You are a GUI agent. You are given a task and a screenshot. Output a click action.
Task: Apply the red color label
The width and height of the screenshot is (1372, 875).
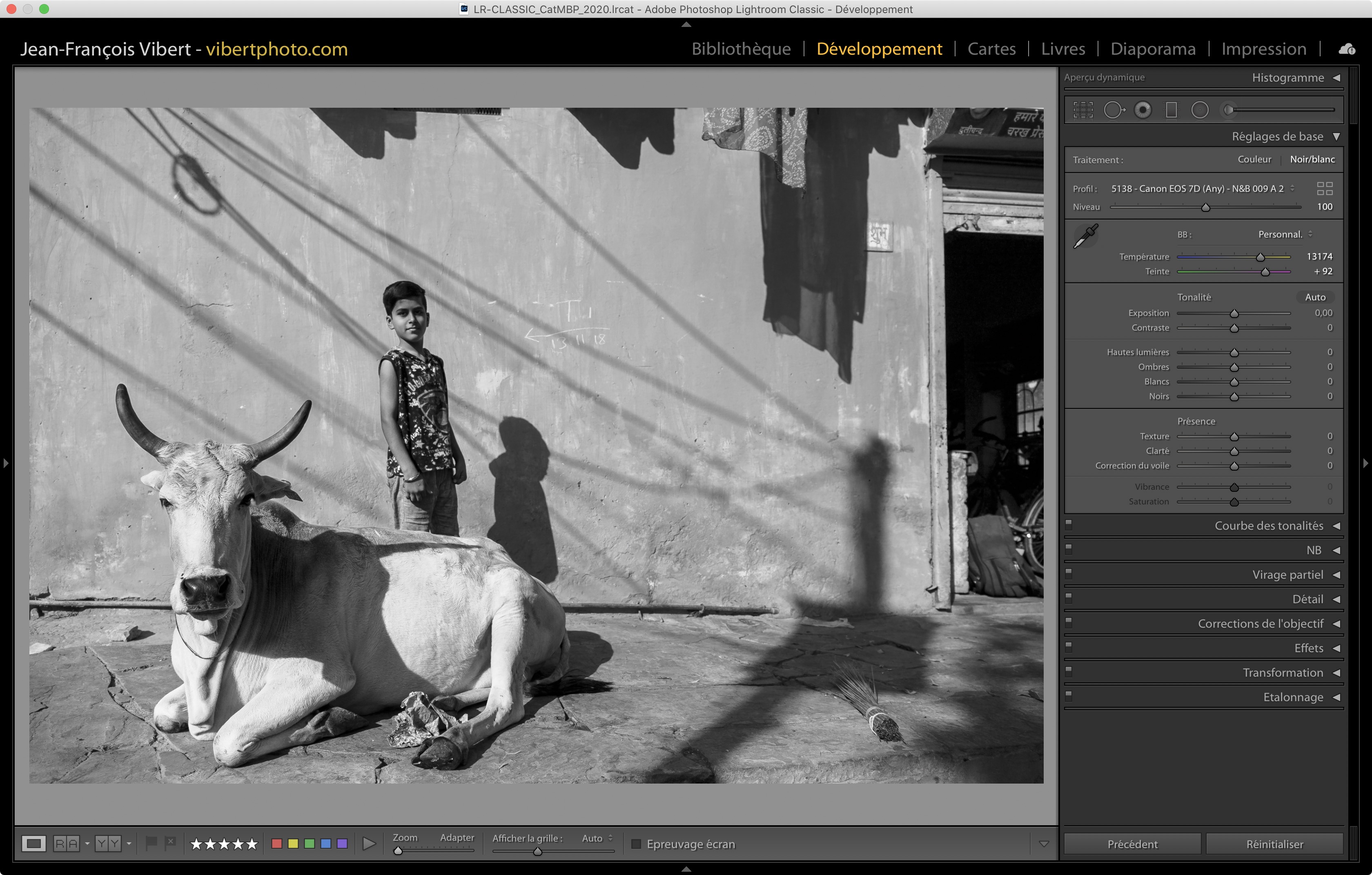point(277,844)
